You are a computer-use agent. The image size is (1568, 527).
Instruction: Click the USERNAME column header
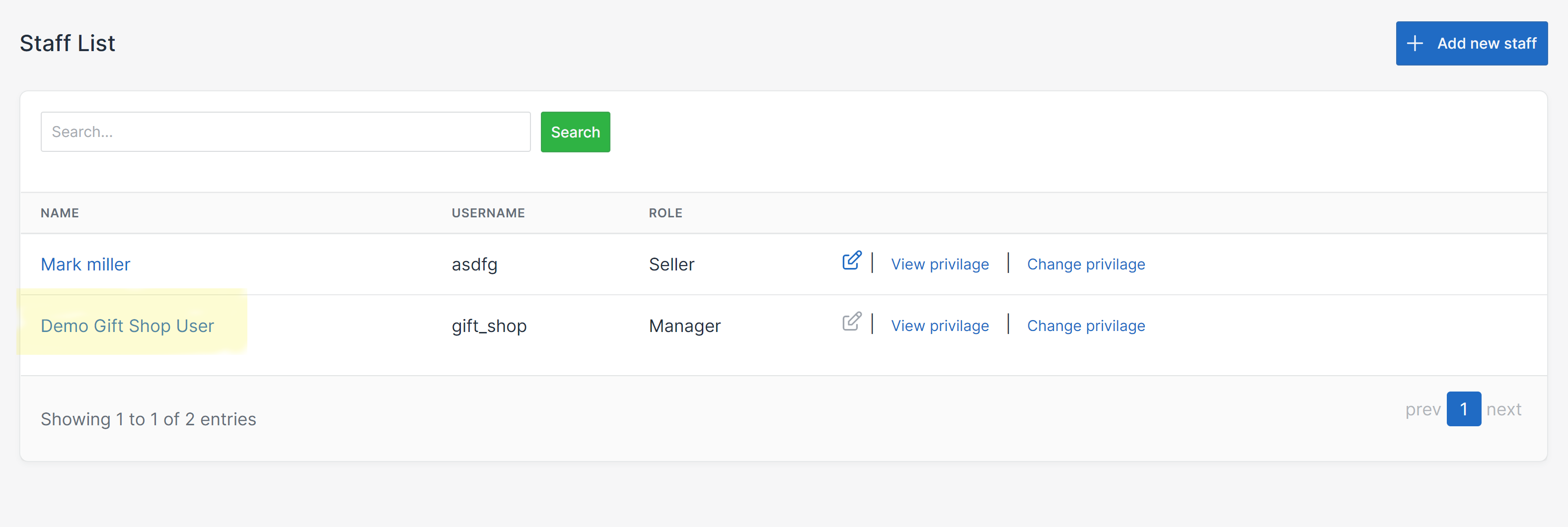[x=488, y=213]
